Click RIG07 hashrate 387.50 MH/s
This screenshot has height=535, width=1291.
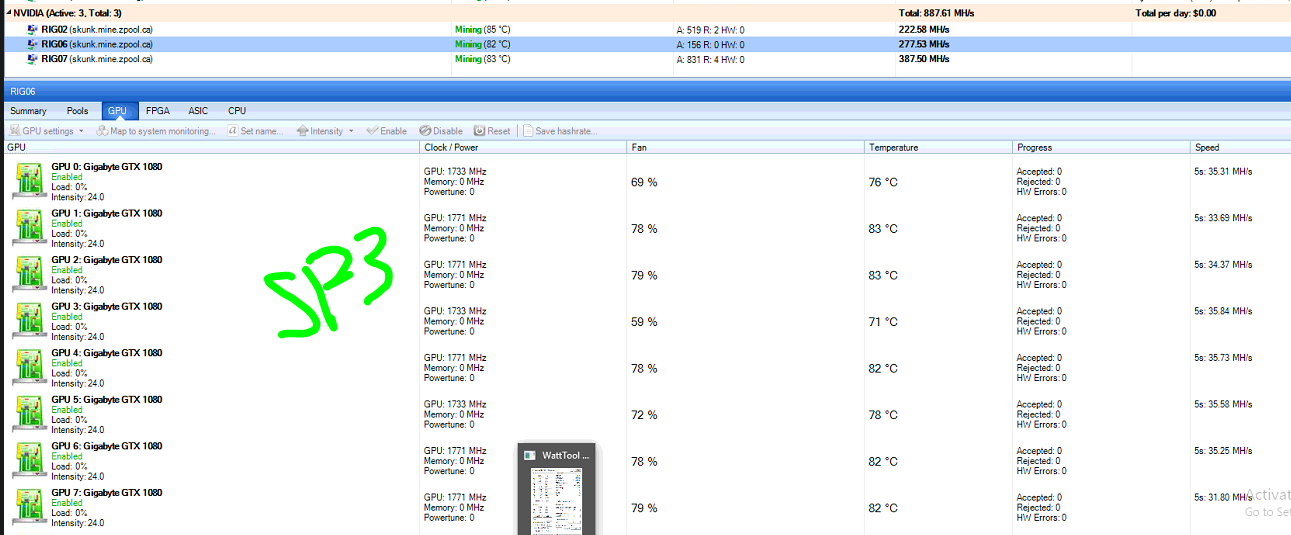coord(925,59)
